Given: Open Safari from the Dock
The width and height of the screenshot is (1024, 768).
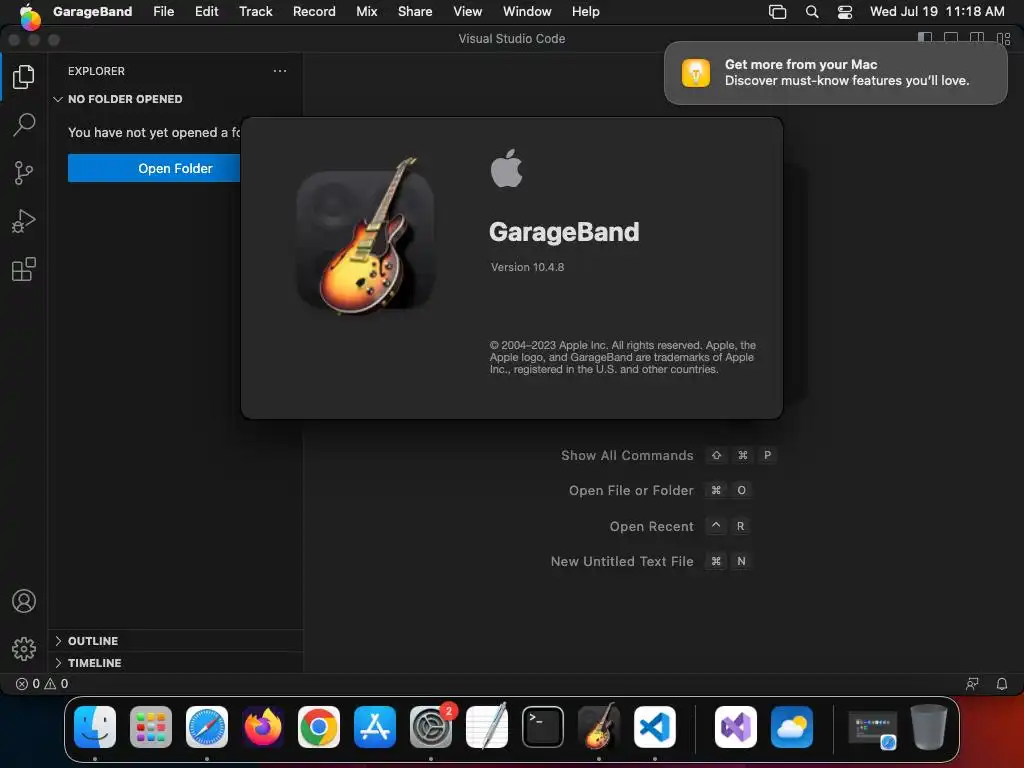Looking at the screenshot, I should point(207,727).
